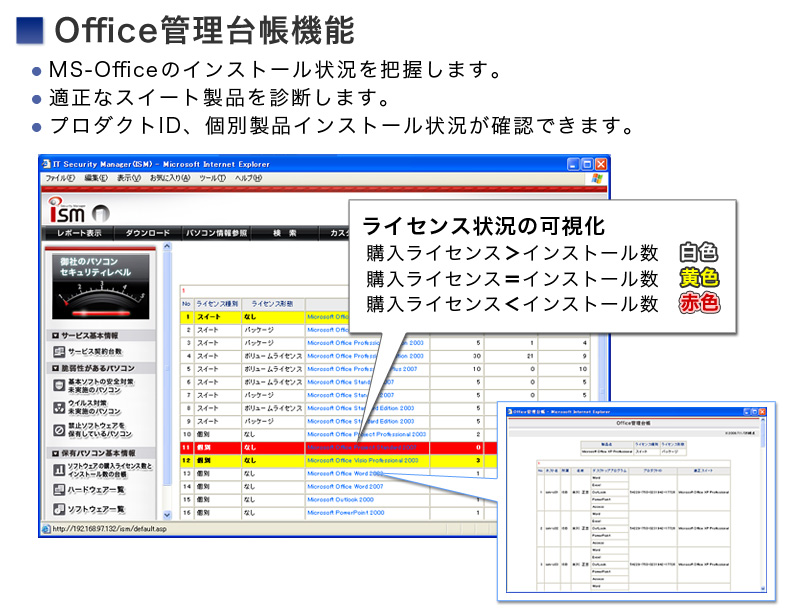The height and width of the screenshot is (614, 800).
Task: Open ハードウェア一覧 link
Action: click(96, 490)
